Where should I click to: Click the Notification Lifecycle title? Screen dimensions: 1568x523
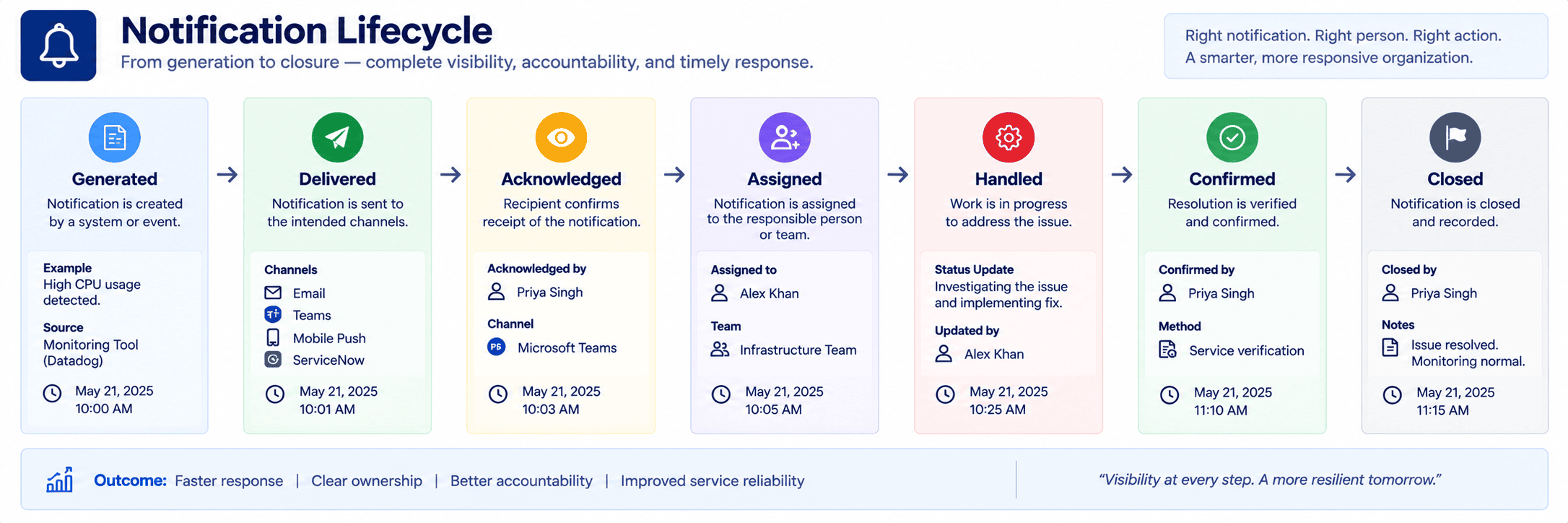coord(306,30)
